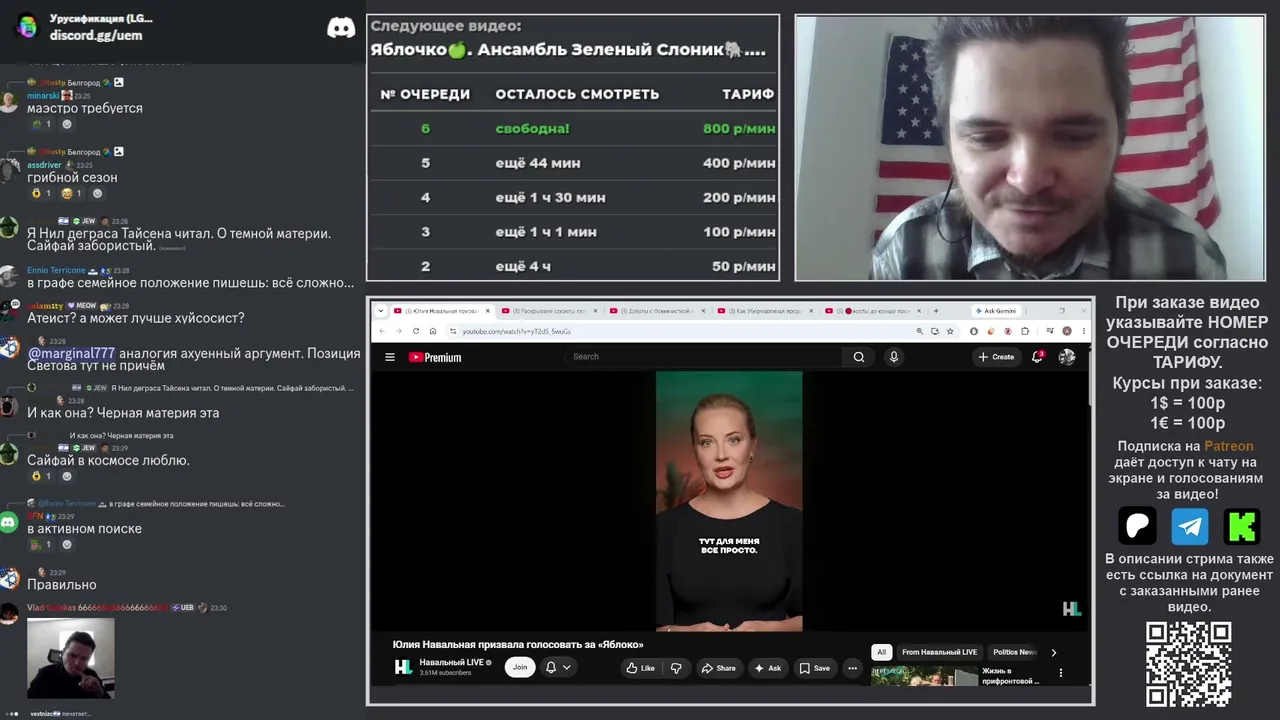1280x720 pixels.
Task: Toggle the laughing emoji reaction under 'грибной сезон'
Action: pos(72,193)
